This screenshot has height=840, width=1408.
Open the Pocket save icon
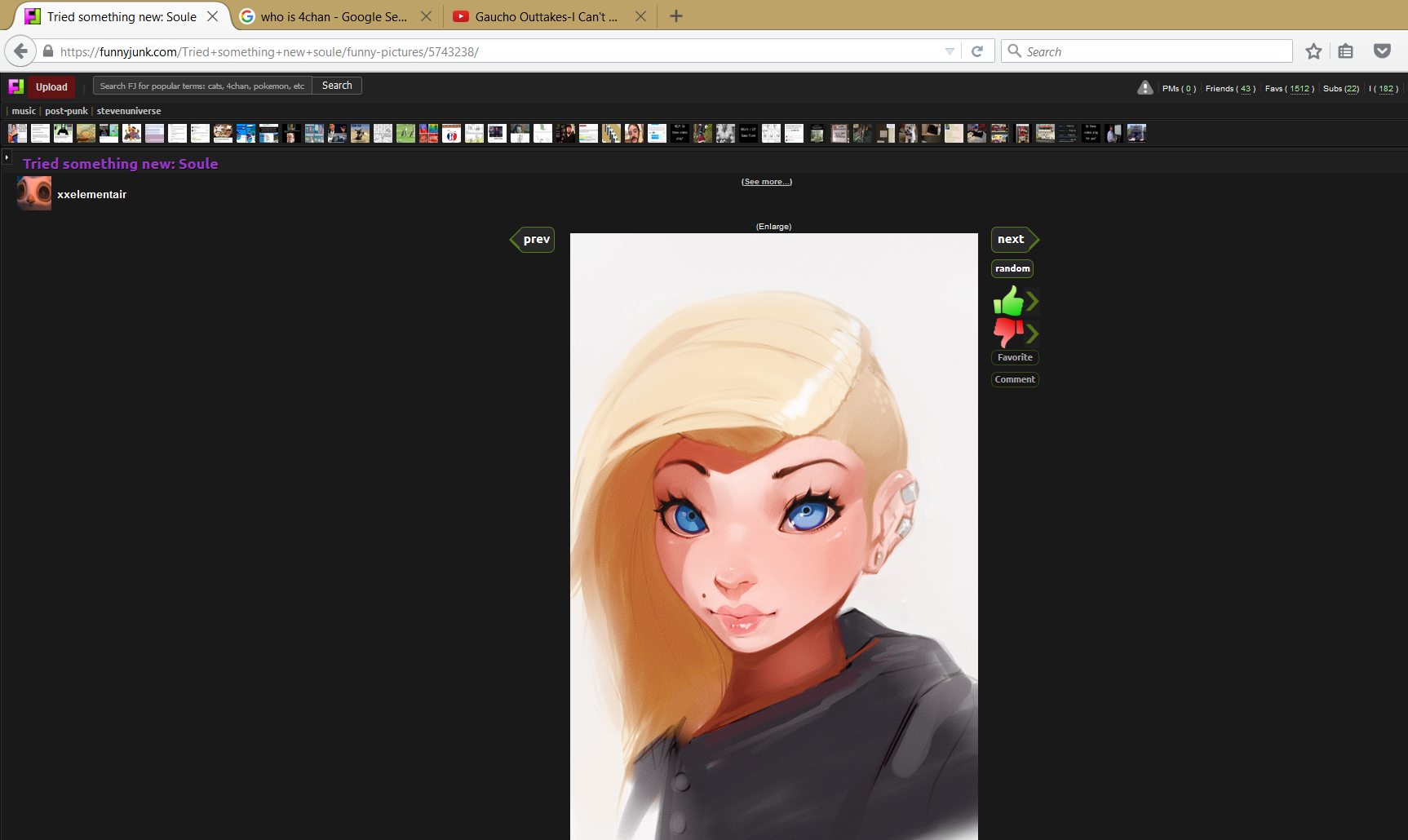(x=1382, y=51)
